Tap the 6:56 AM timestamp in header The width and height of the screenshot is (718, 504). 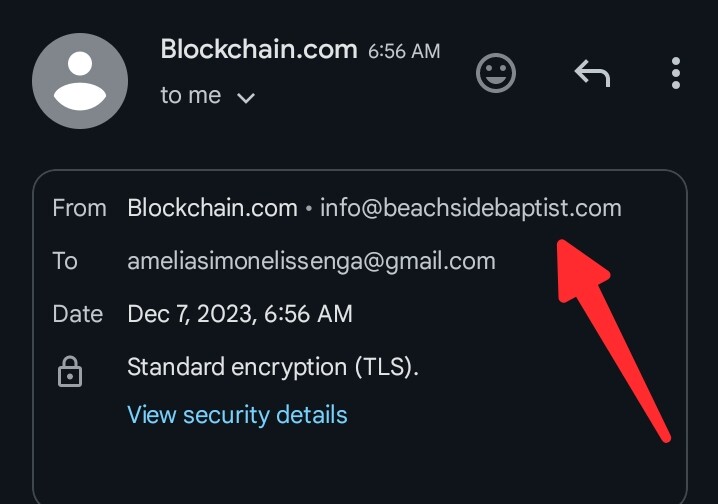404,51
